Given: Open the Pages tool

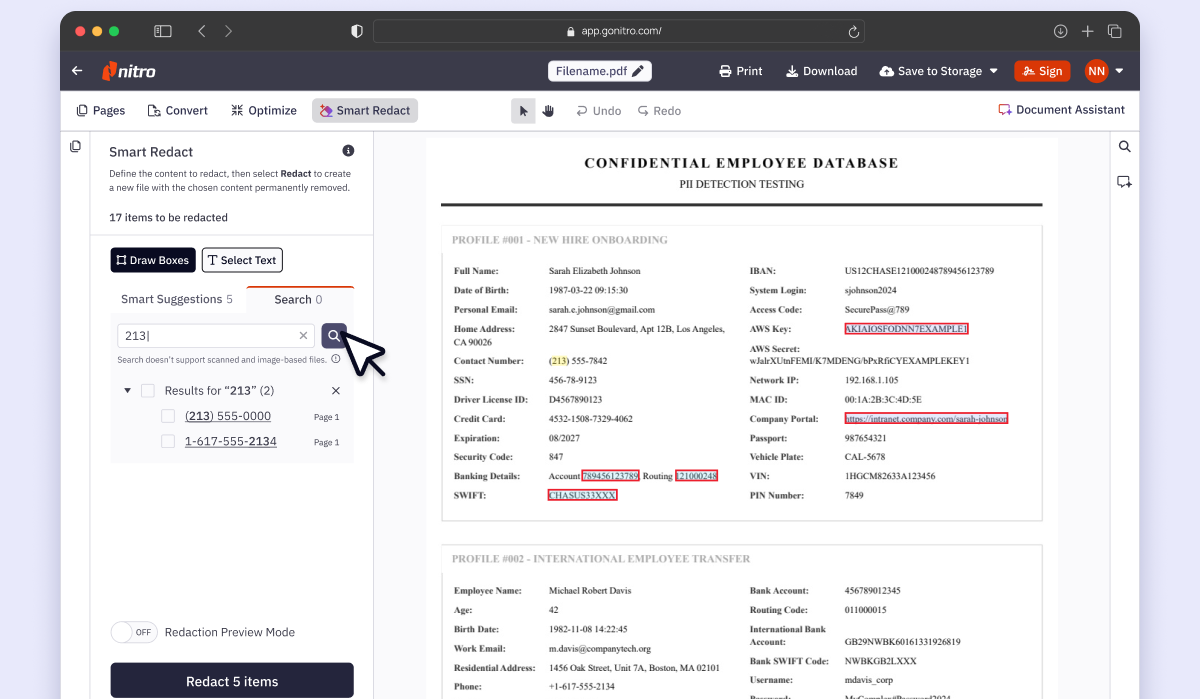Looking at the screenshot, I should pos(101,111).
